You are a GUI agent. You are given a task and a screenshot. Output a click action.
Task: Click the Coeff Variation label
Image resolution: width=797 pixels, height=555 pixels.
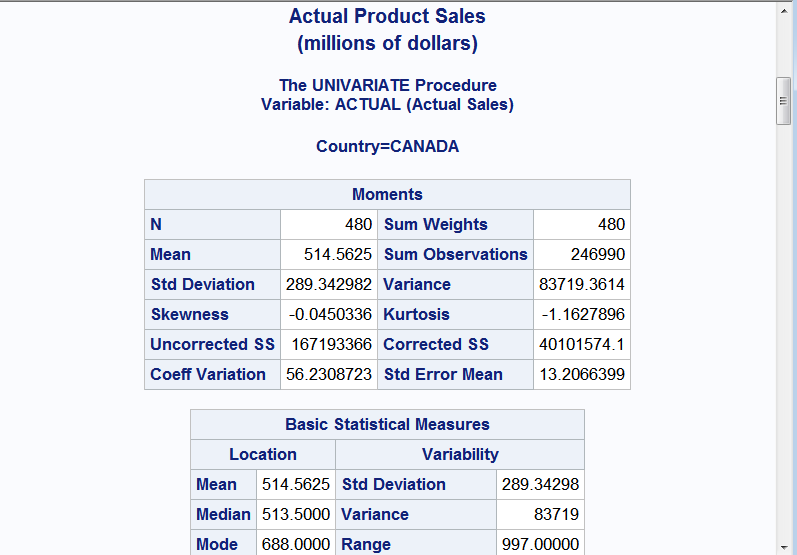[208, 374]
